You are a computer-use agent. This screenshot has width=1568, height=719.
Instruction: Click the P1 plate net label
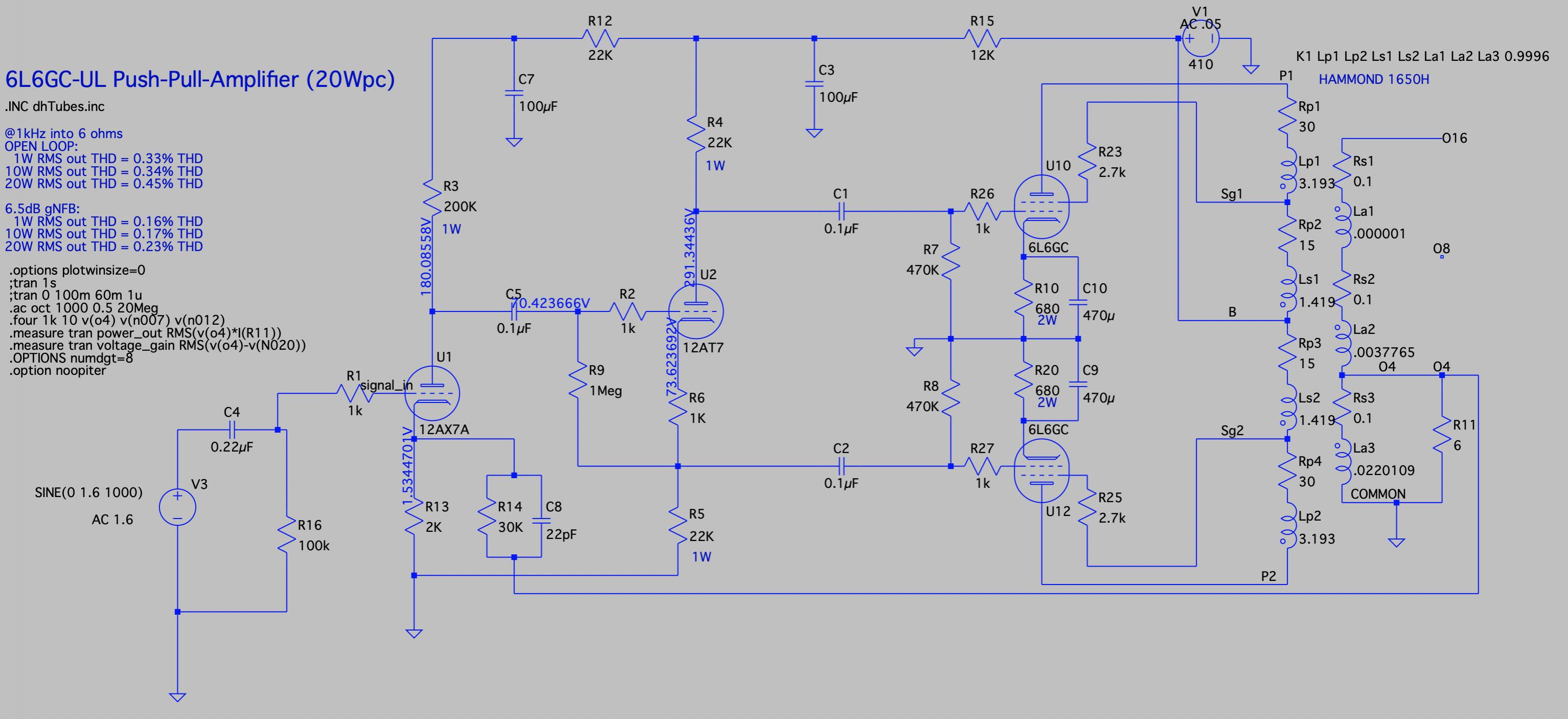tap(1286, 76)
